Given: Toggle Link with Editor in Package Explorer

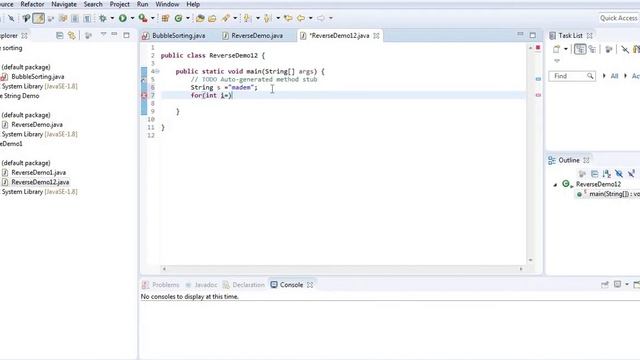Looking at the screenshot, I should point(72,36).
